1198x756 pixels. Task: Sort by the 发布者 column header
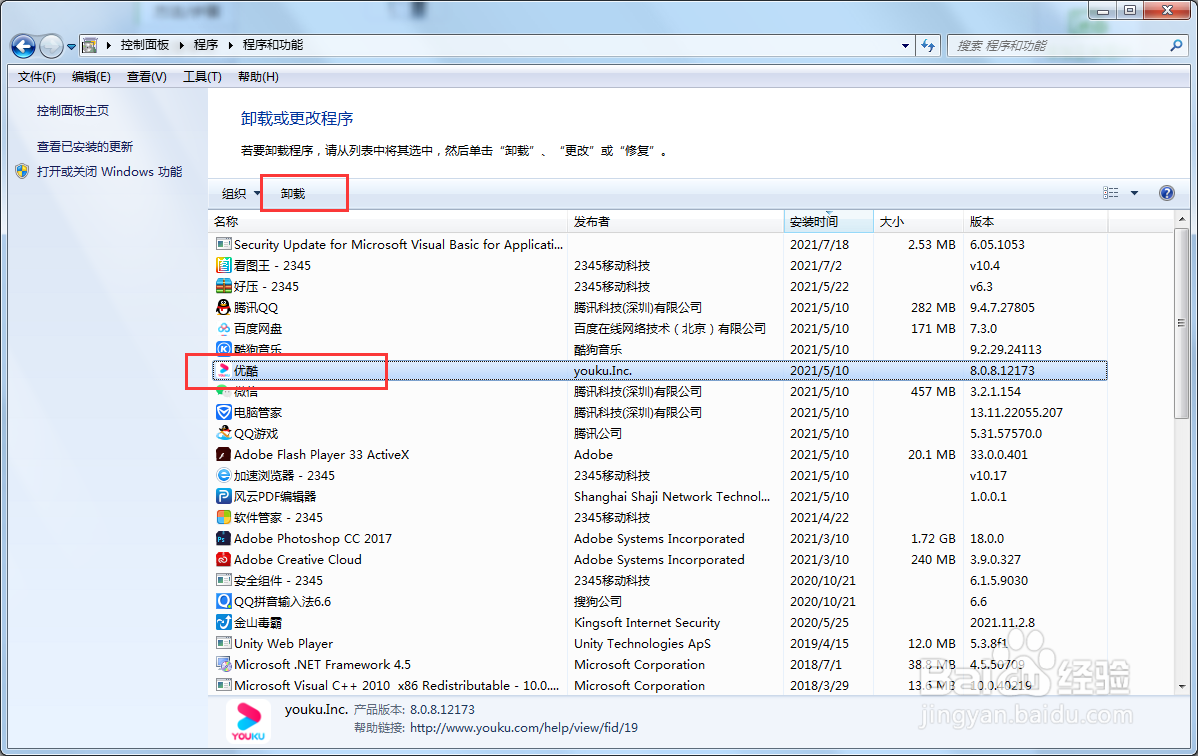pos(676,222)
